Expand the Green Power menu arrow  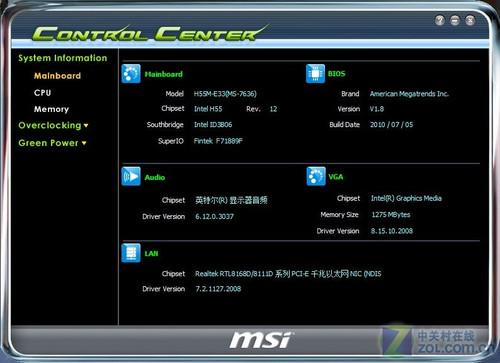(x=84, y=143)
